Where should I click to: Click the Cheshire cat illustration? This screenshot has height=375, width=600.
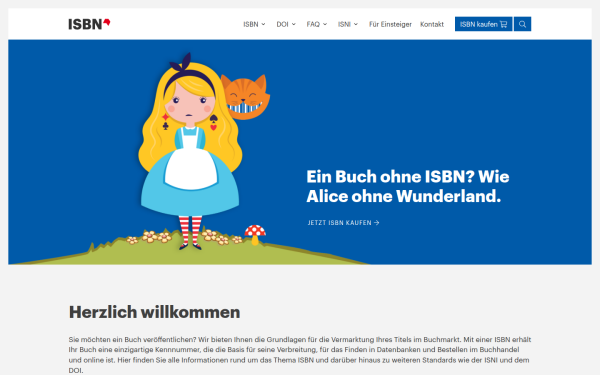[246, 97]
